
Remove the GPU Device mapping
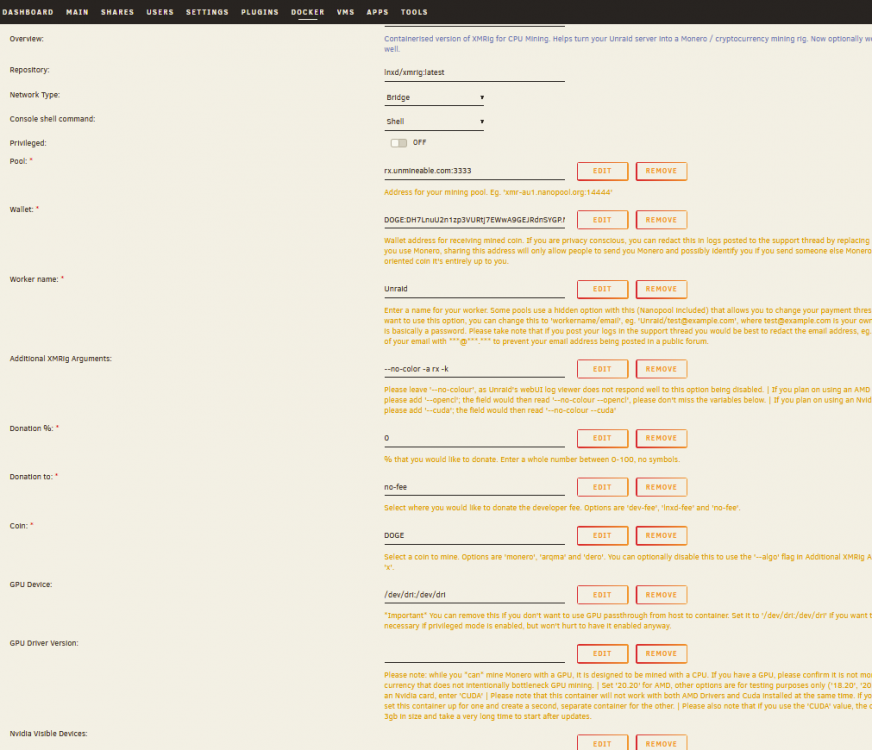(661, 595)
